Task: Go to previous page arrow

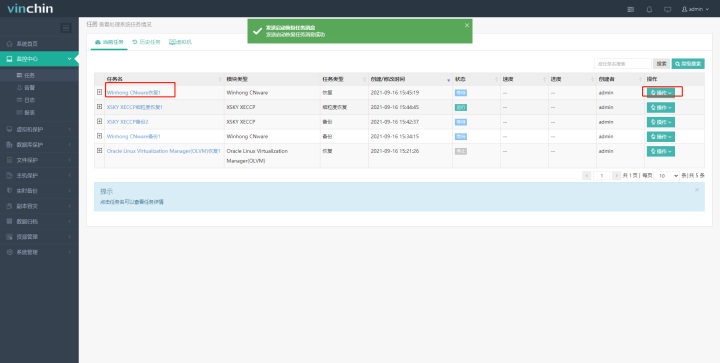Action: pos(587,176)
